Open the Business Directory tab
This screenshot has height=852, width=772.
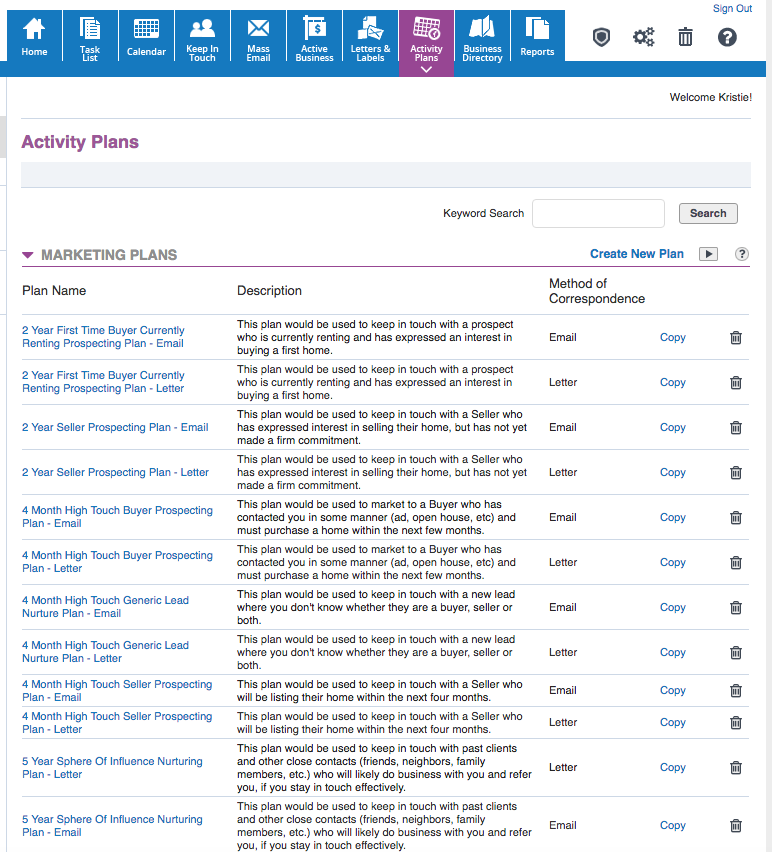coord(482,37)
